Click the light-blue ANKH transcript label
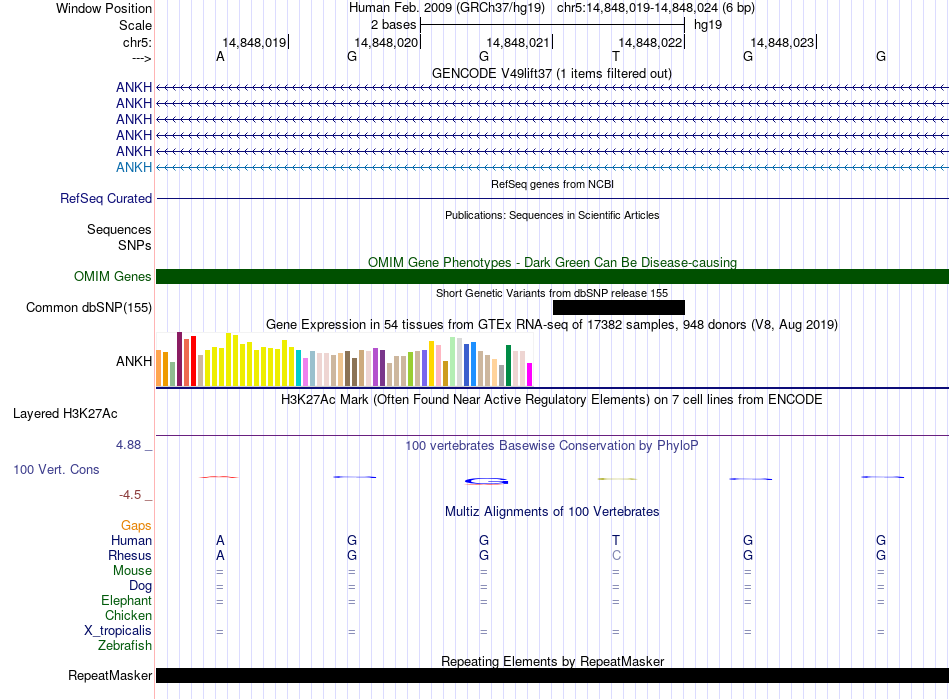Viewport: 950px width, 699px height. [x=134, y=167]
